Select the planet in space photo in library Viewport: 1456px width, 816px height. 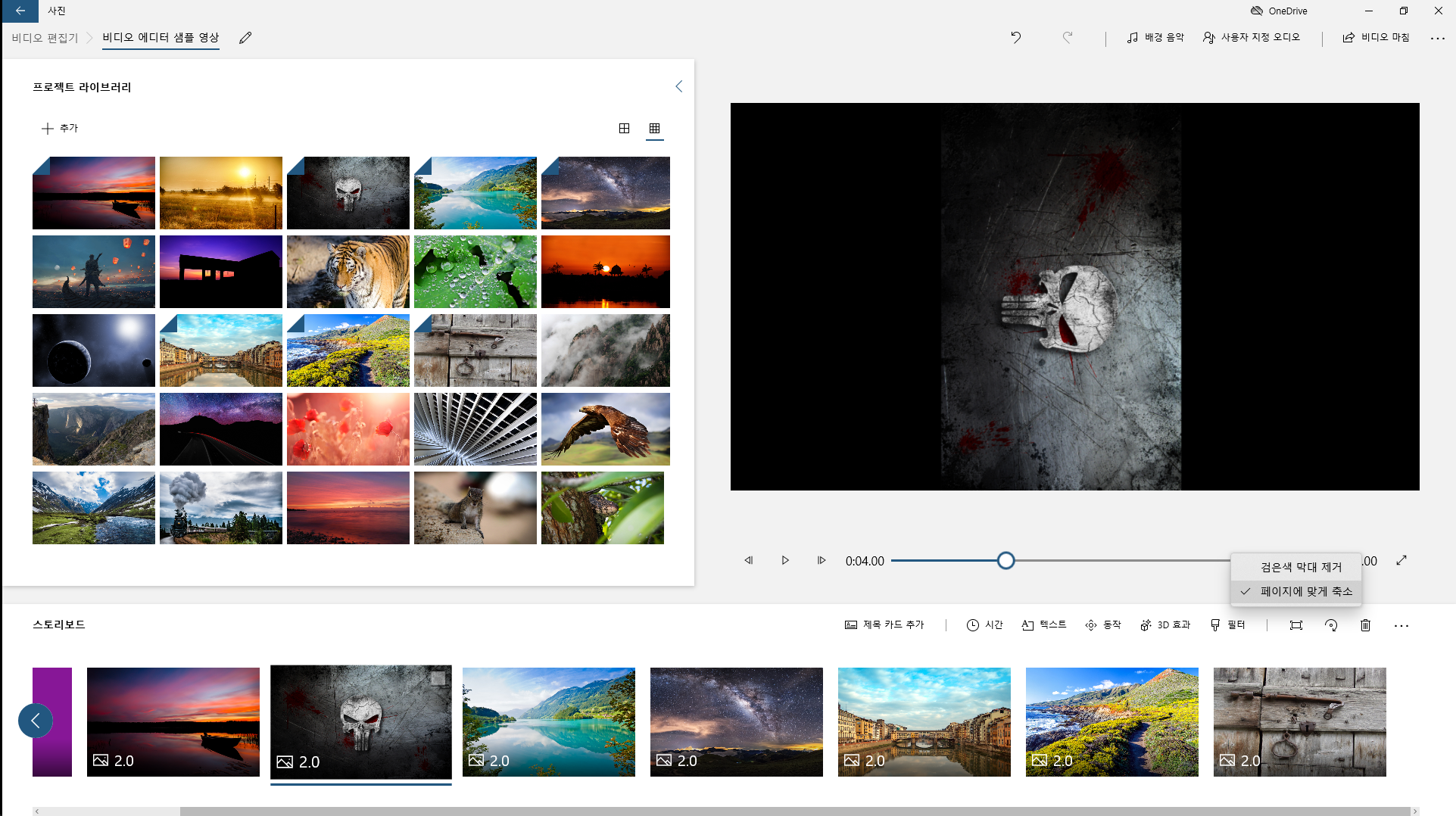click(94, 350)
